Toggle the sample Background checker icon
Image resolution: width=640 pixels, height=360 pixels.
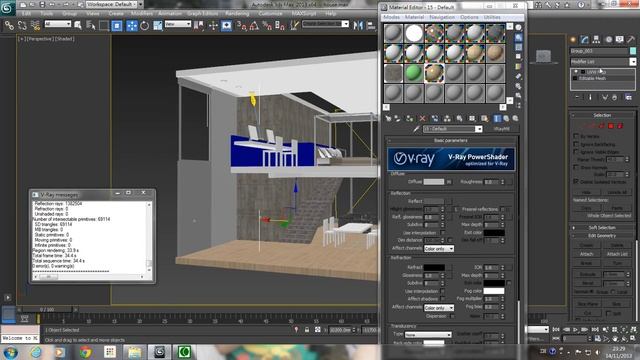click(x=518, y=47)
